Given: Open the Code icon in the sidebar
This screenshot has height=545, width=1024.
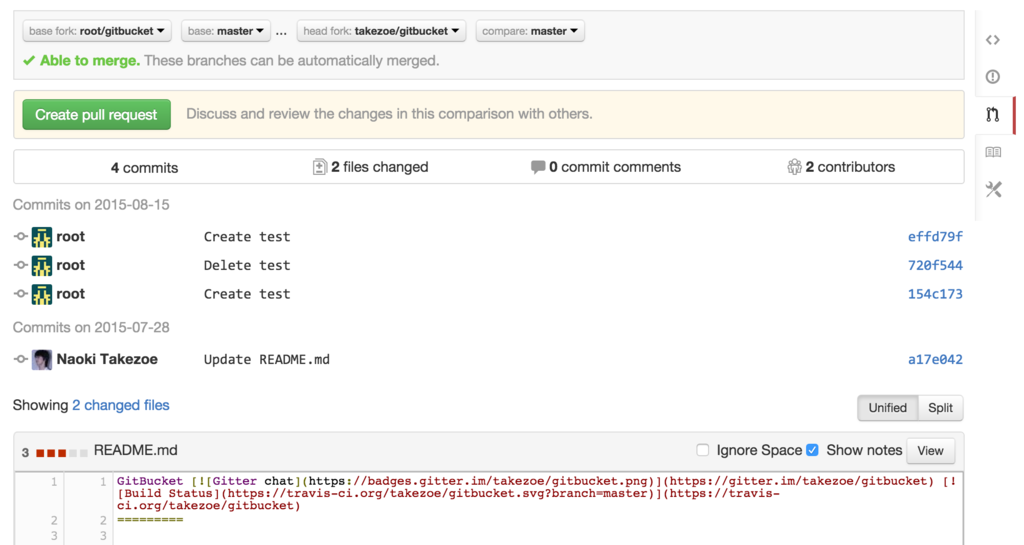Looking at the screenshot, I should (992, 40).
